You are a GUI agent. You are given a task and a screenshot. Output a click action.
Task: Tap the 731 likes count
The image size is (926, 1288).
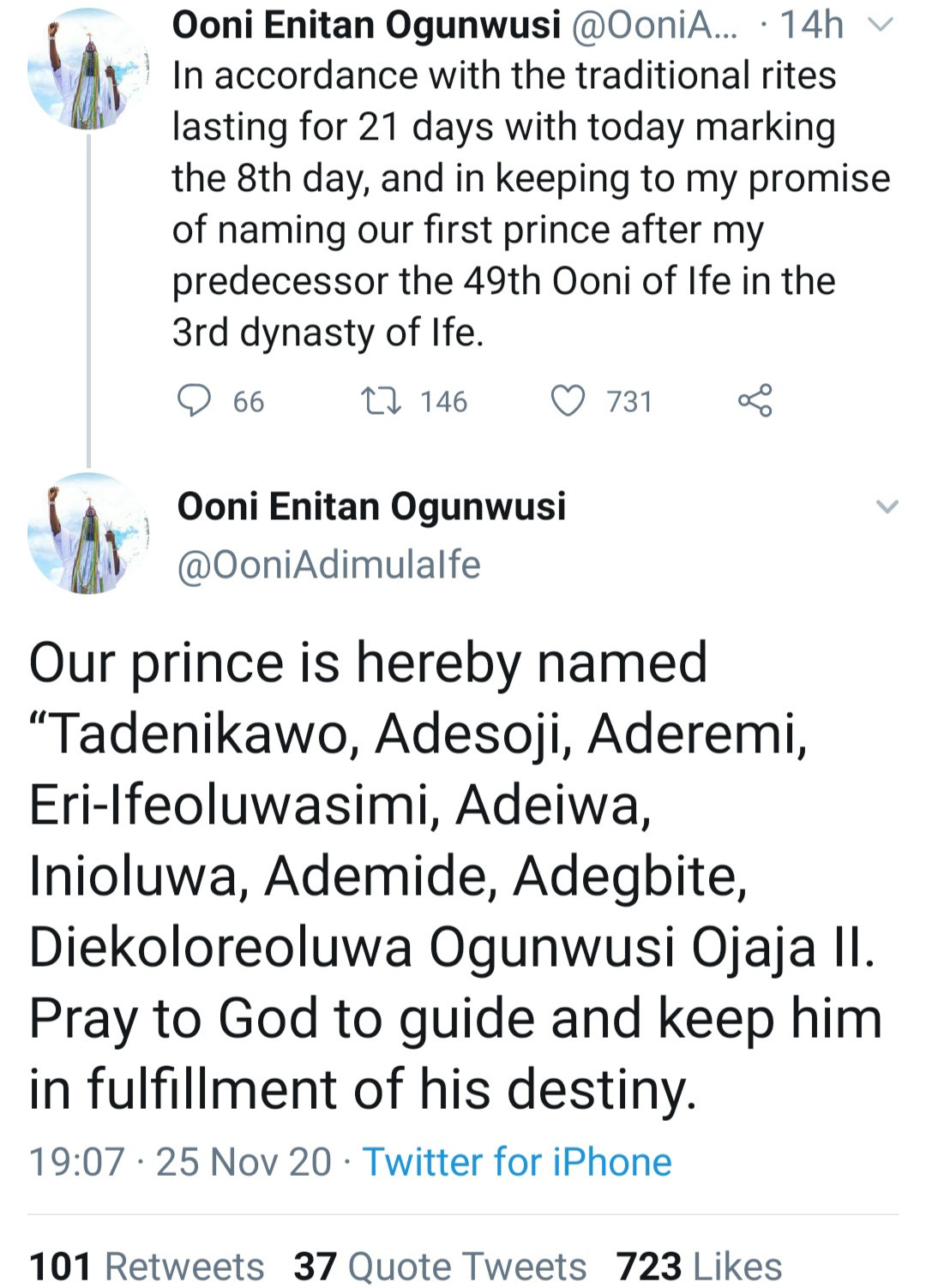click(x=629, y=402)
